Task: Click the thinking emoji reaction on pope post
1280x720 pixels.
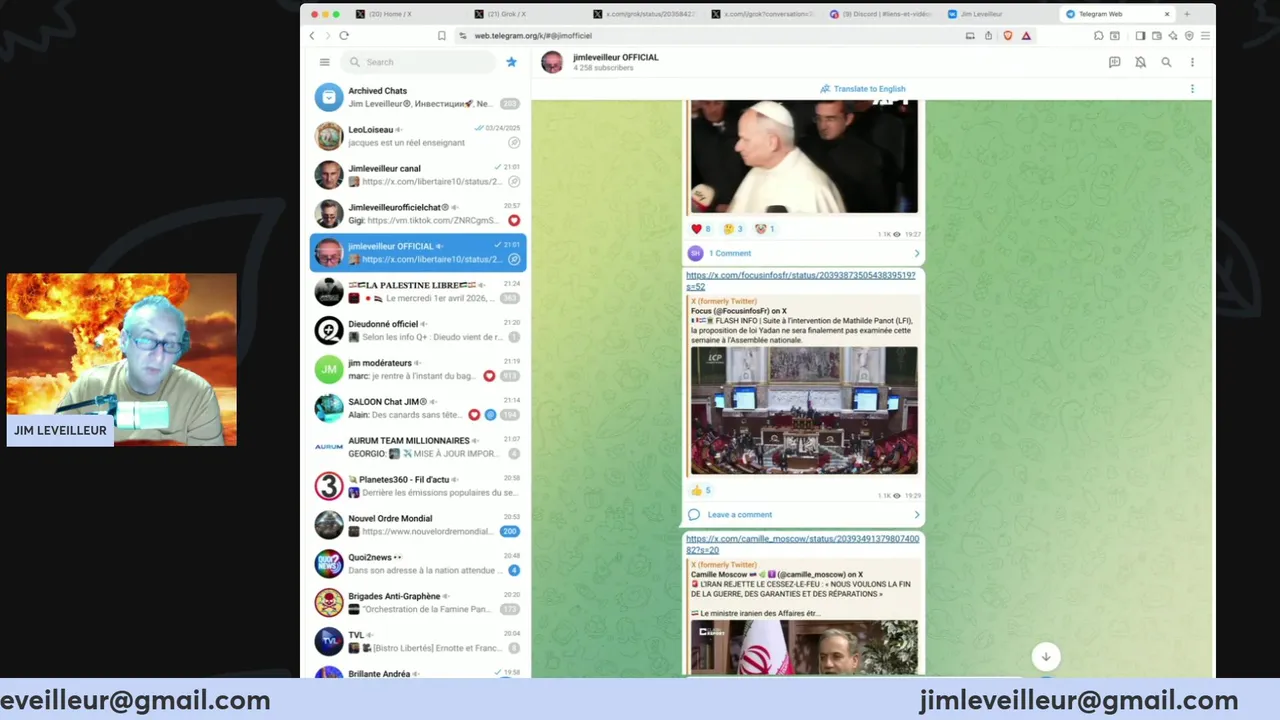Action: point(733,229)
